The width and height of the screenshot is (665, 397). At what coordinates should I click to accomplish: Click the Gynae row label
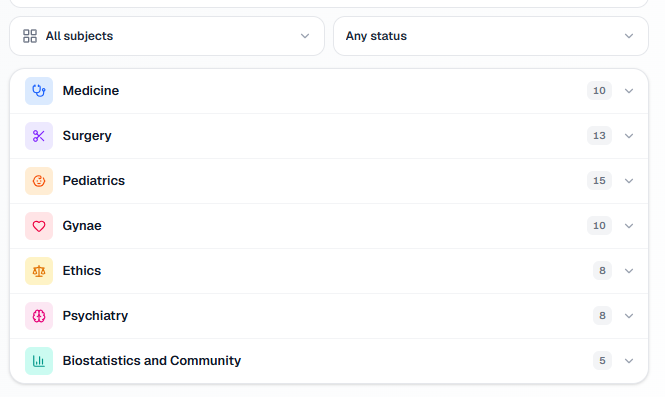82,226
